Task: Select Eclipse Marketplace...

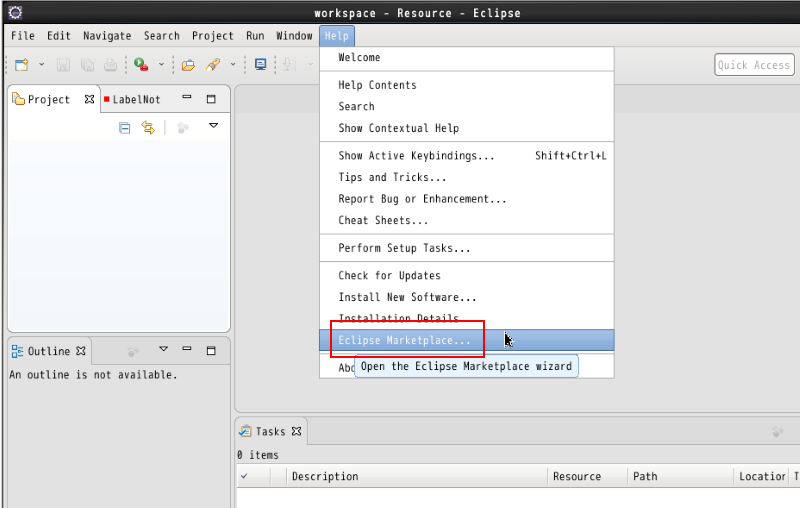Action: [x=467, y=340]
